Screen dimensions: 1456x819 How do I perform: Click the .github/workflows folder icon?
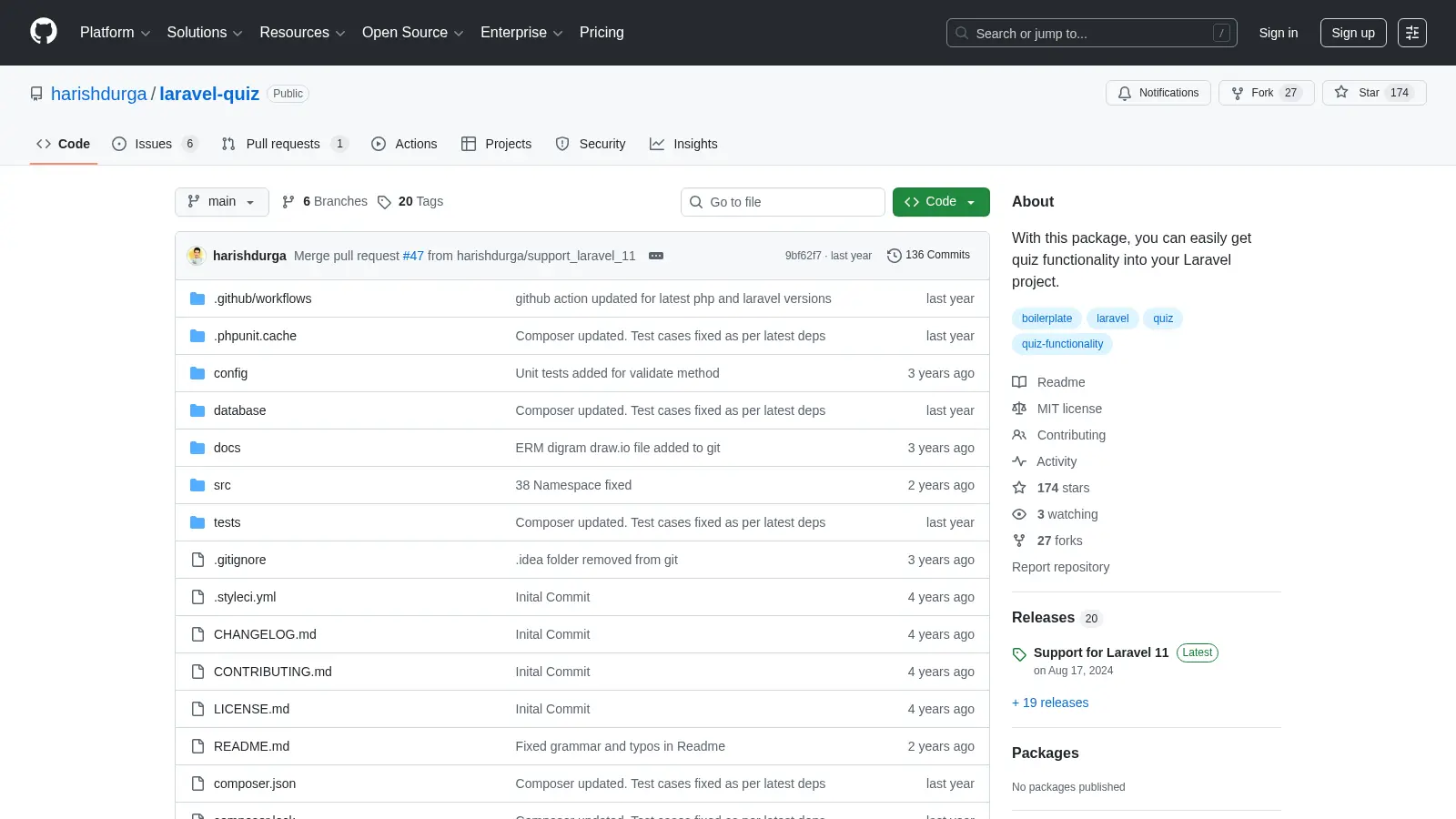[197, 298]
